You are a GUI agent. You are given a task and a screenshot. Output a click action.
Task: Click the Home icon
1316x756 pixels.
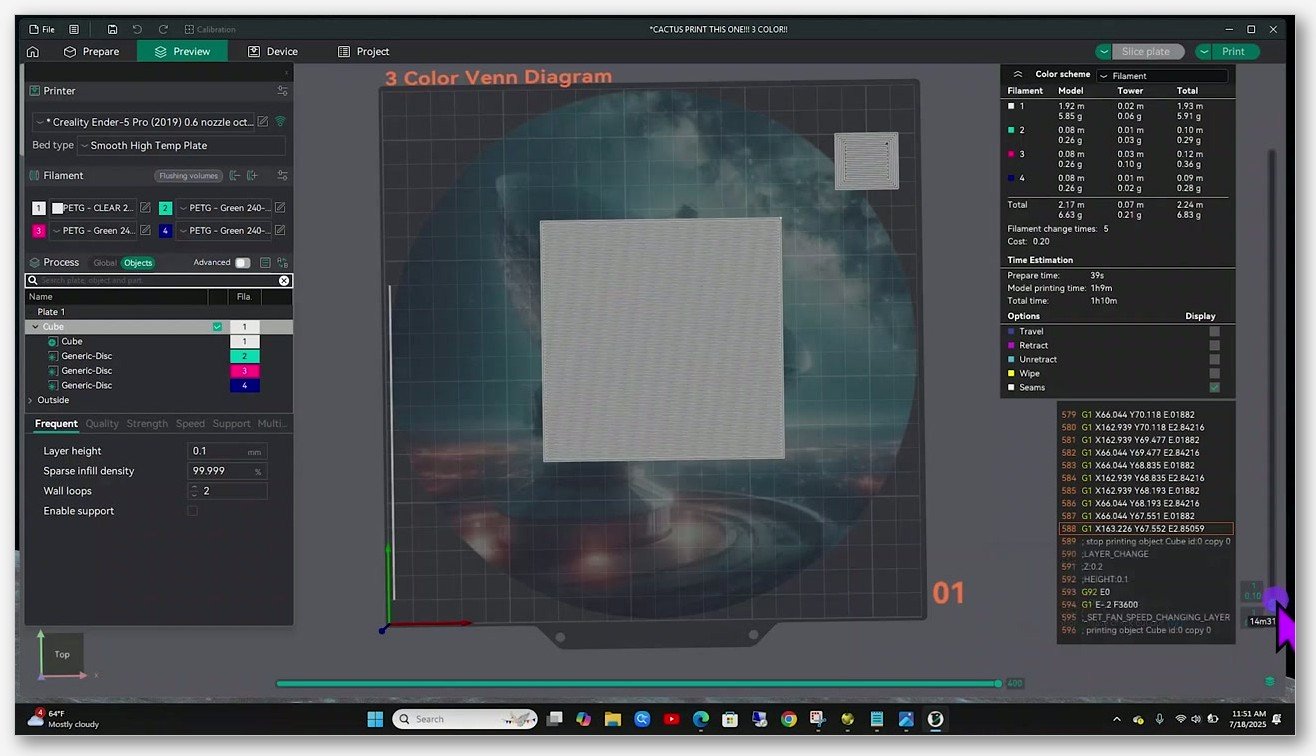click(33, 51)
